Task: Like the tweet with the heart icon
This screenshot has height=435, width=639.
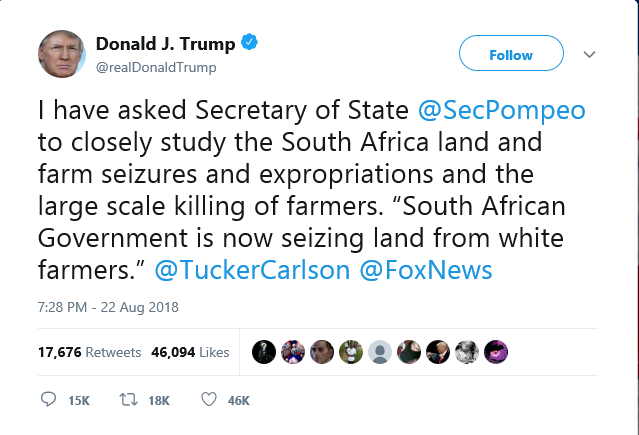Action: click(x=208, y=400)
